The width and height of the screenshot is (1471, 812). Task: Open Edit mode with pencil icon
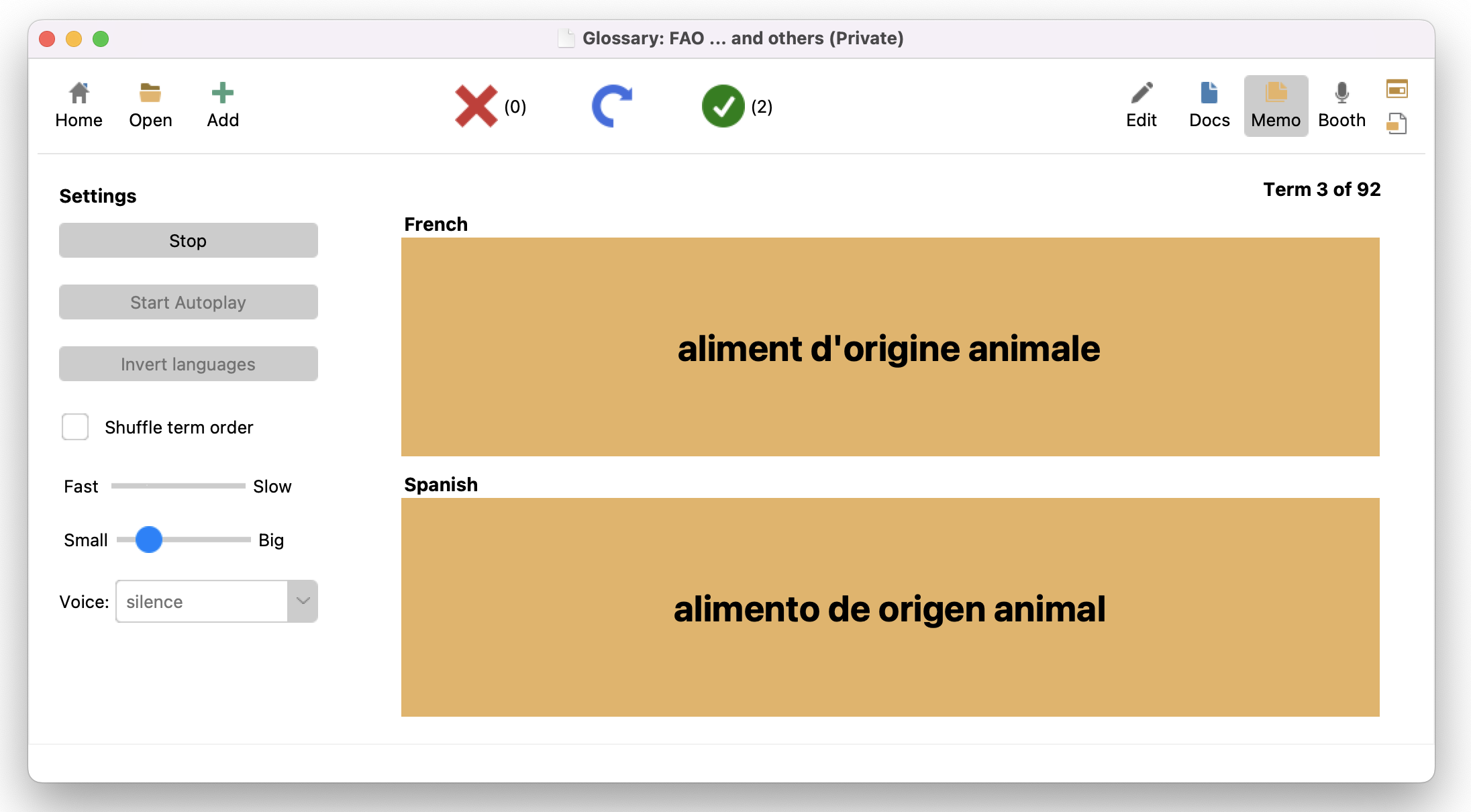tap(1141, 105)
